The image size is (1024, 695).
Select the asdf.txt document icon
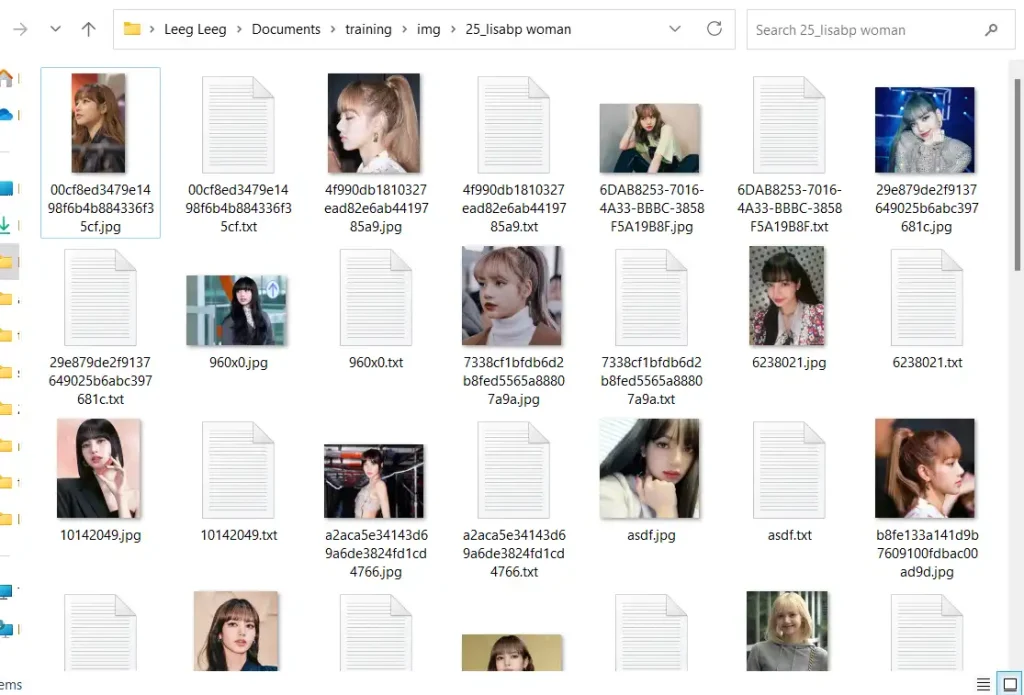(789, 470)
